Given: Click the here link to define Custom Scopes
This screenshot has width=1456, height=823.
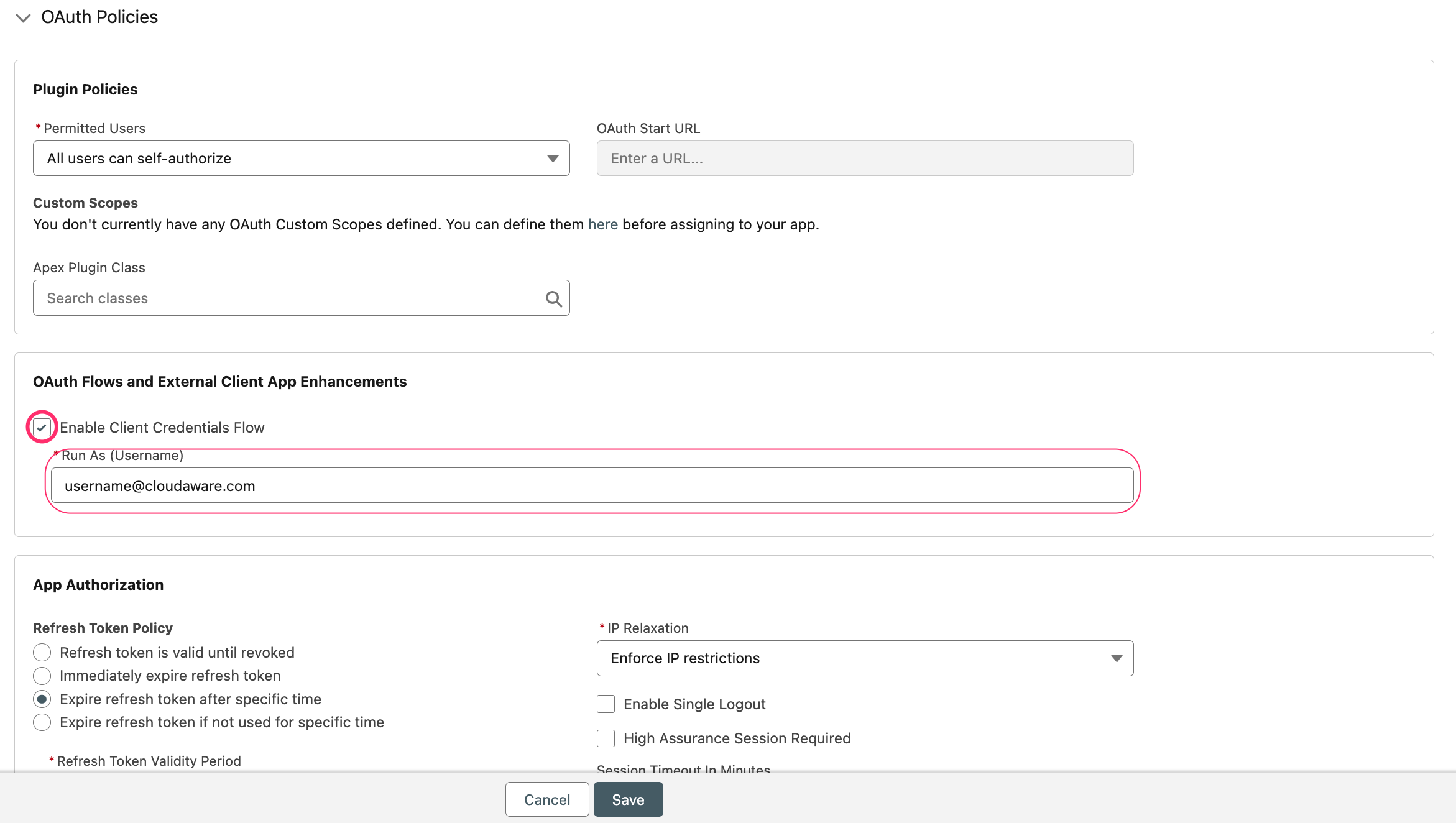Looking at the screenshot, I should click(602, 224).
